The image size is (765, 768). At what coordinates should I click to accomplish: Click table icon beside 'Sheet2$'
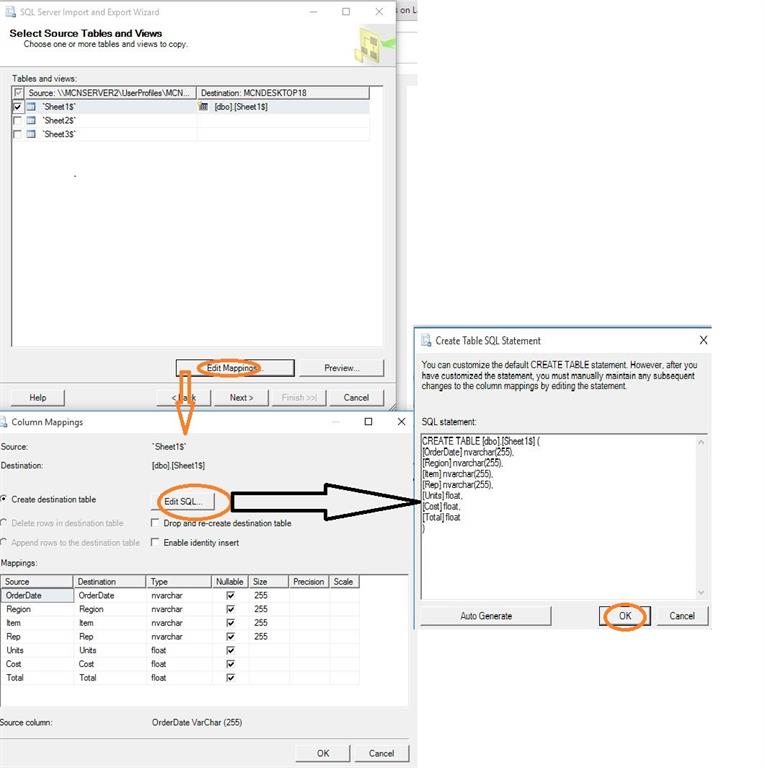pos(31,120)
